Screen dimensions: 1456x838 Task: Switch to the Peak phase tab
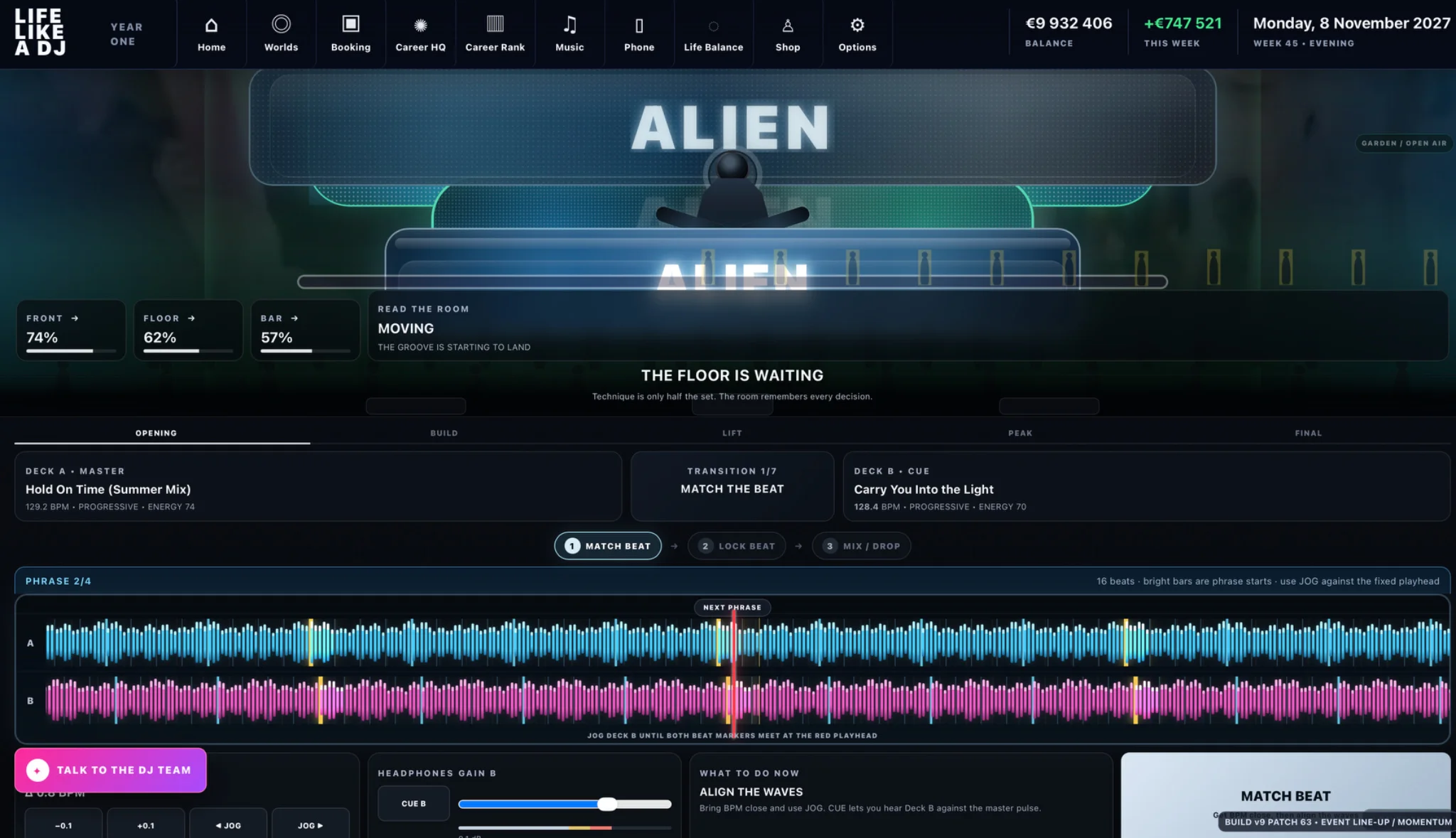coord(1020,433)
